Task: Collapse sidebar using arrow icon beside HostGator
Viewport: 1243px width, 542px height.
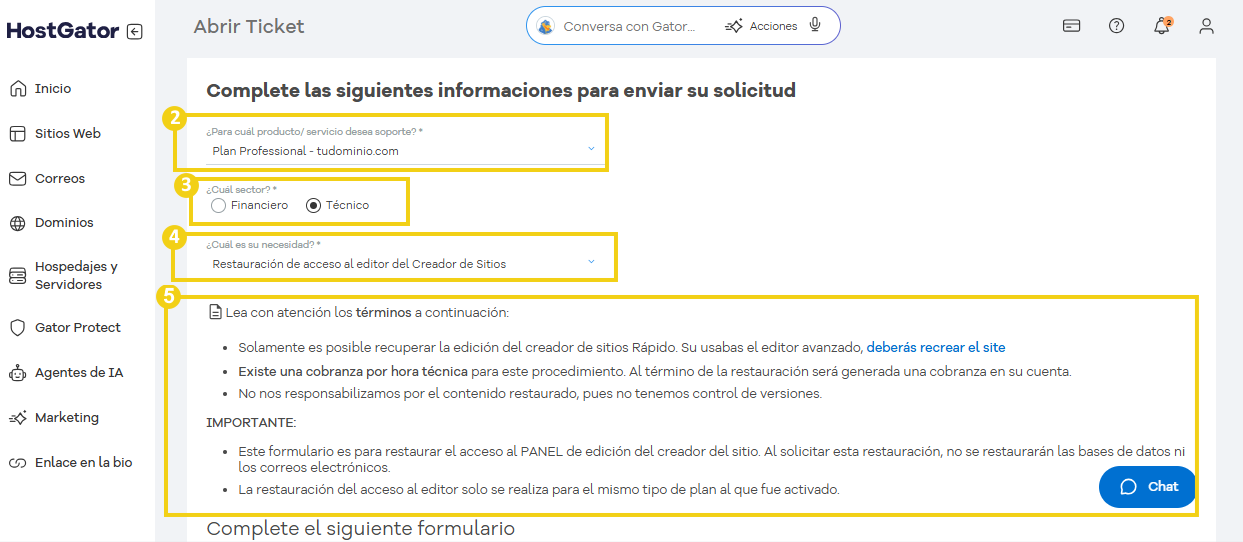Action: point(135,31)
